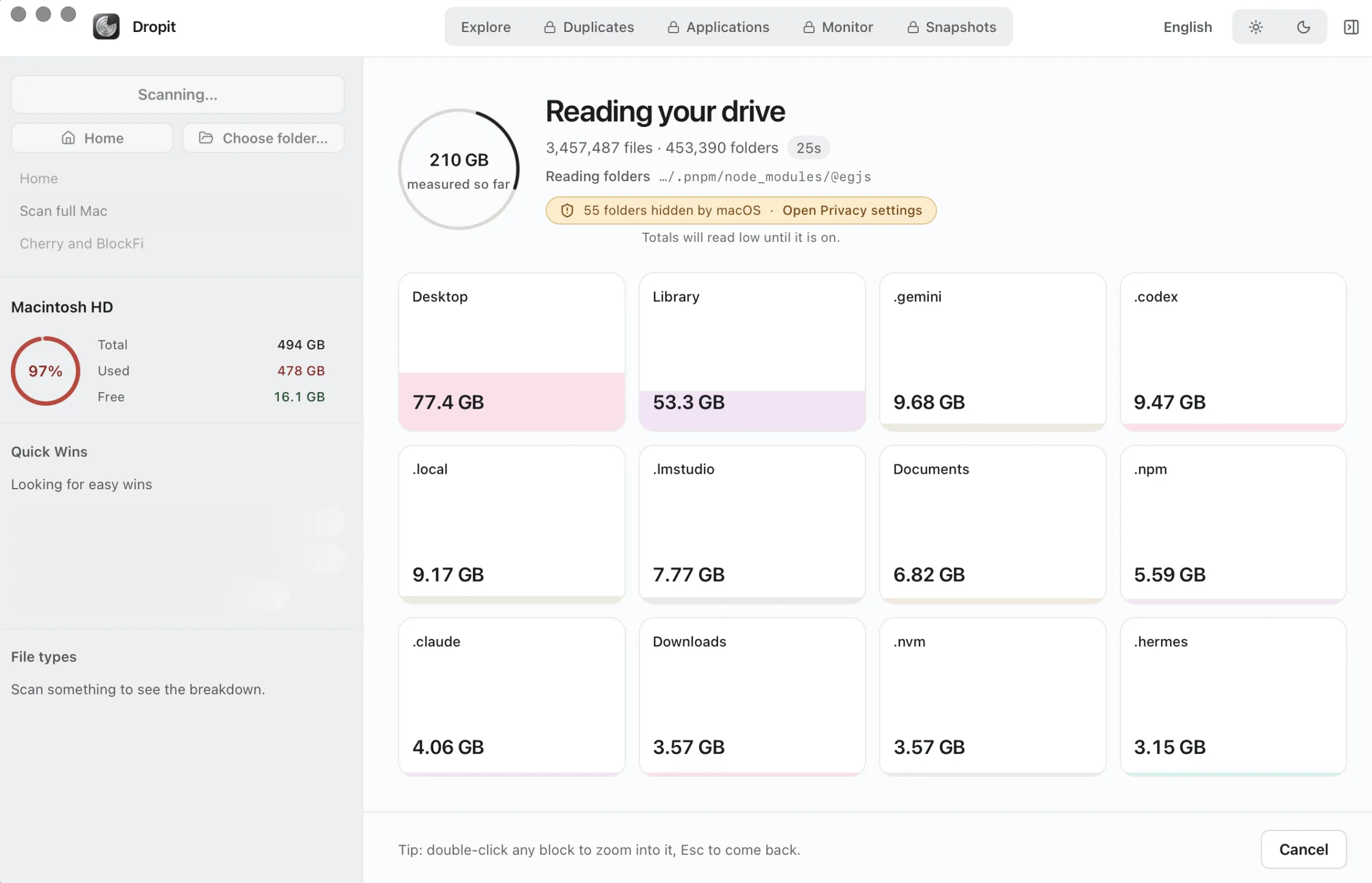Switch to dark theme moon icon

click(1303, 27)
